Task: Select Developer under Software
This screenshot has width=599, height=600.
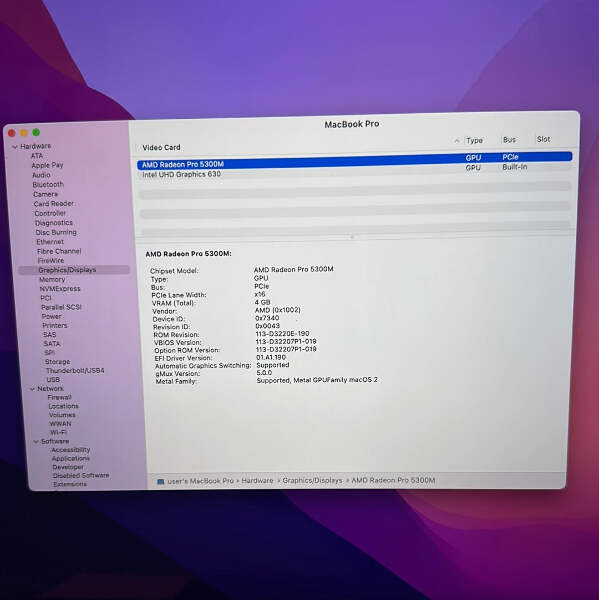Action: (x=68, y=467)
